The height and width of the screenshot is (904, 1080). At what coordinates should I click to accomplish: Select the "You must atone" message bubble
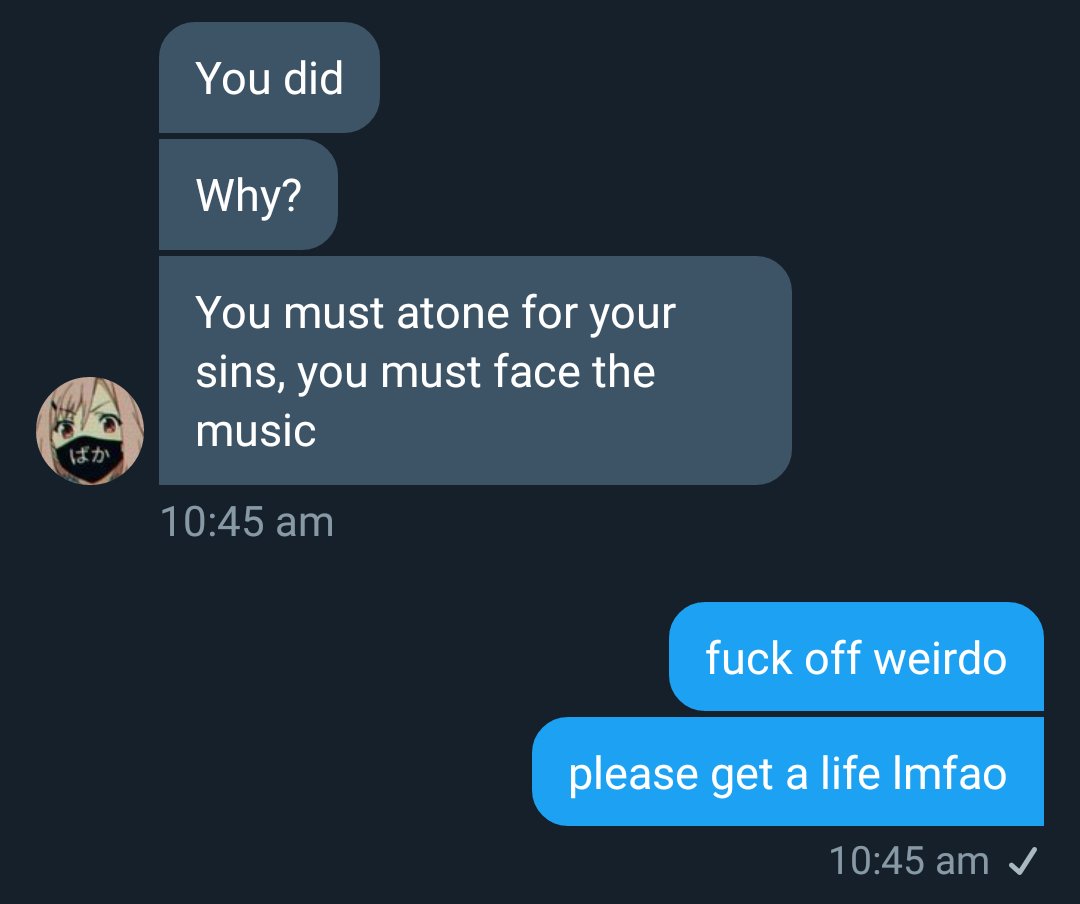click(x=474, y=371)
